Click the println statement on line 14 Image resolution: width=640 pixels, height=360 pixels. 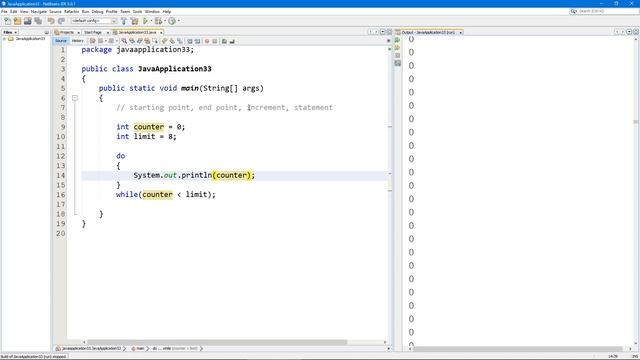(194, 175)
